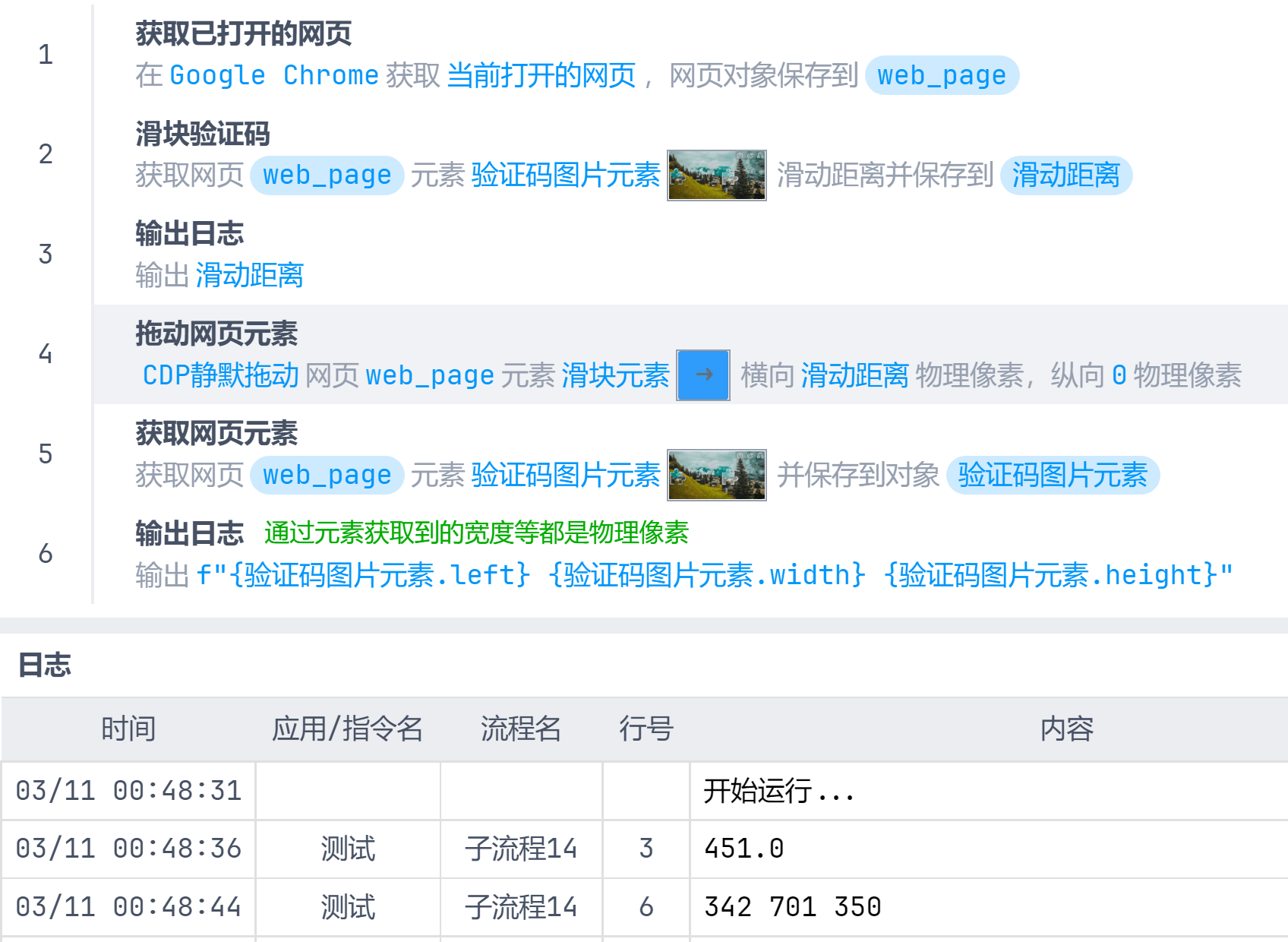The height and width of the screenshot is (942, 1288).
Task: Click the Google Chrome browser link
Action: click(x=273, y=75)
